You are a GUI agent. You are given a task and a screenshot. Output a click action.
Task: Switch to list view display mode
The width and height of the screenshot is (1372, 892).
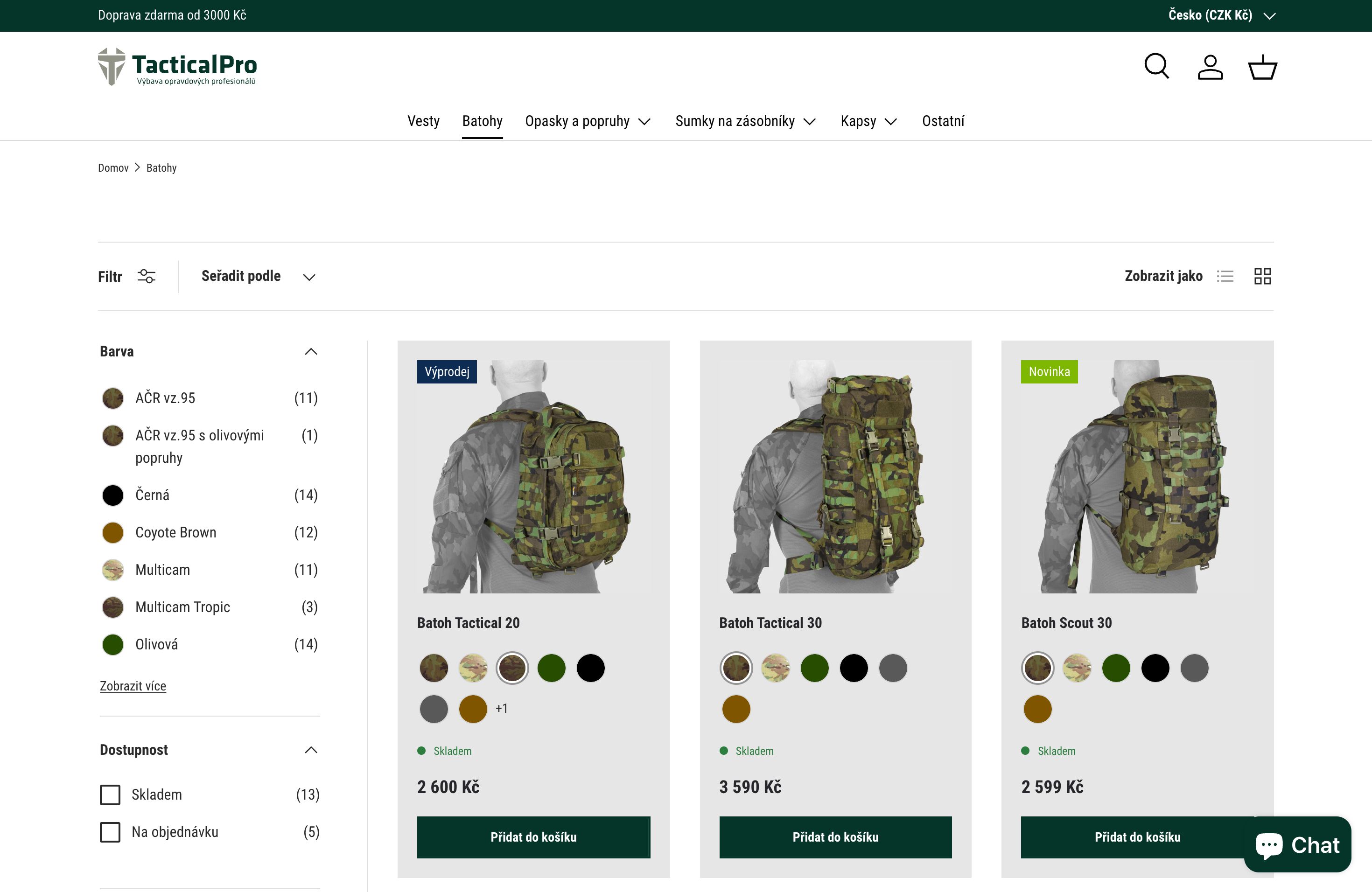(1225, 276)
